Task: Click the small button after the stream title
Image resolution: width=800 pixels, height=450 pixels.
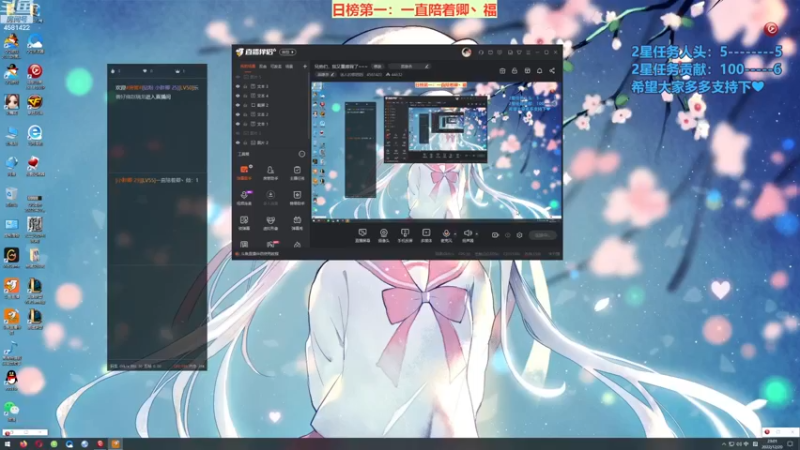Action: [x=377, y=66]
